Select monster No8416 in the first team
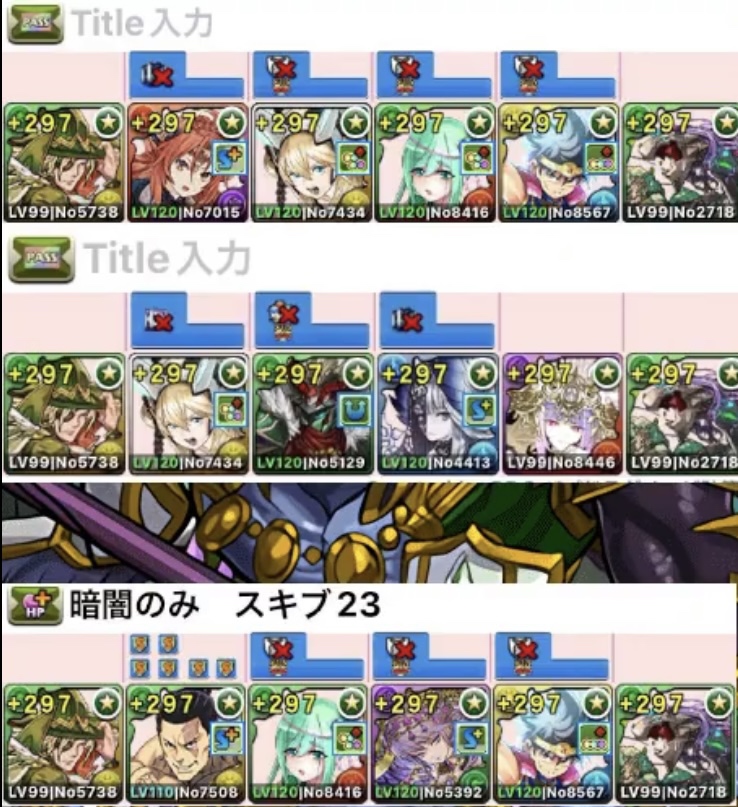The image size is (738, 807). (x=435, y=163)
